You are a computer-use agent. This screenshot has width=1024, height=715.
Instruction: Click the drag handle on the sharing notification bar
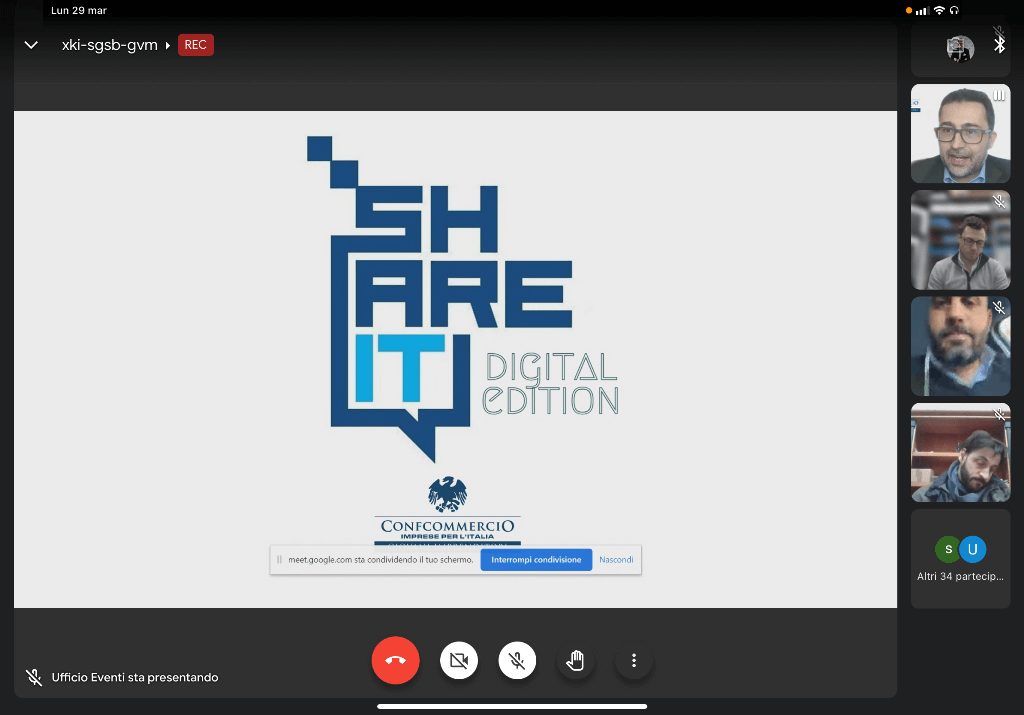pos(280,560)
